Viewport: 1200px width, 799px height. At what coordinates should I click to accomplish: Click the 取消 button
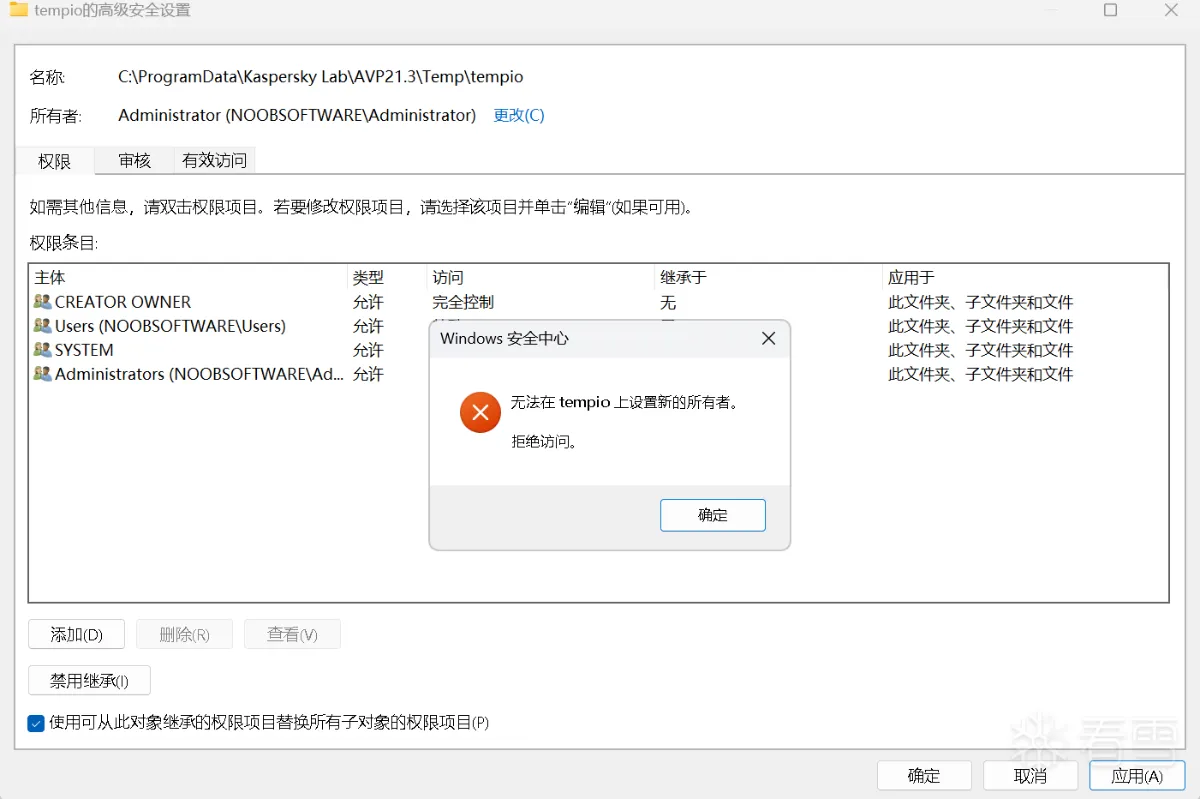pos(1030,775)
